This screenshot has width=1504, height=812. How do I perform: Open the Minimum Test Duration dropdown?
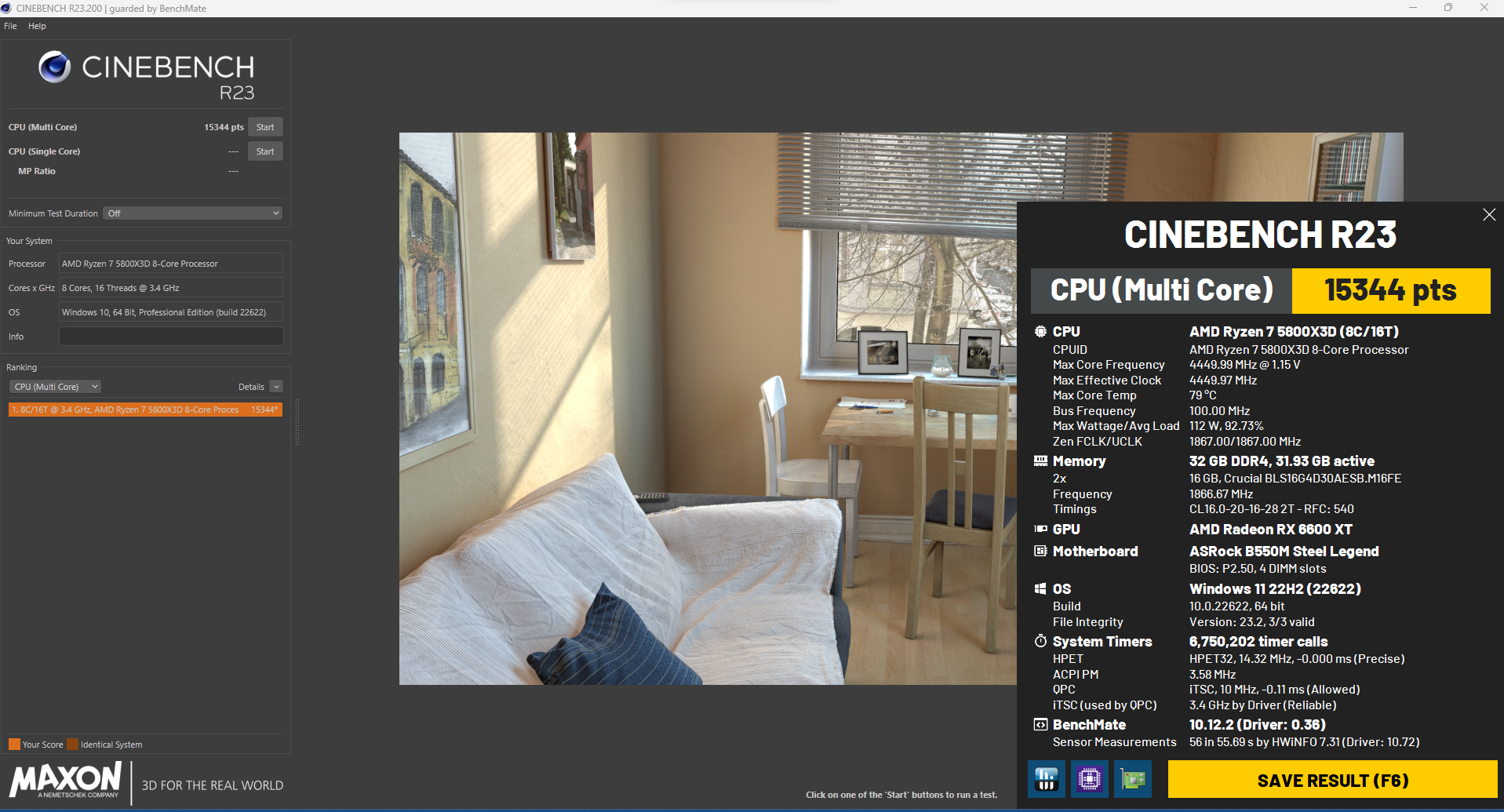tap(193, 213)
